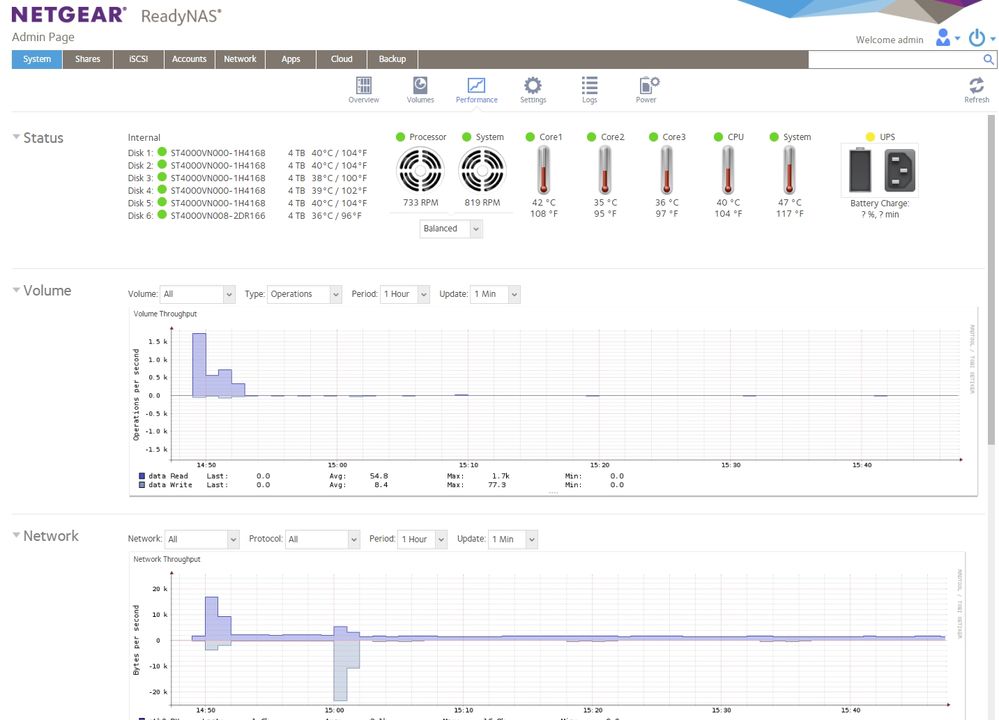Switch to the Cloud tab
Screen dimensions: 999x720
[341, 59]
